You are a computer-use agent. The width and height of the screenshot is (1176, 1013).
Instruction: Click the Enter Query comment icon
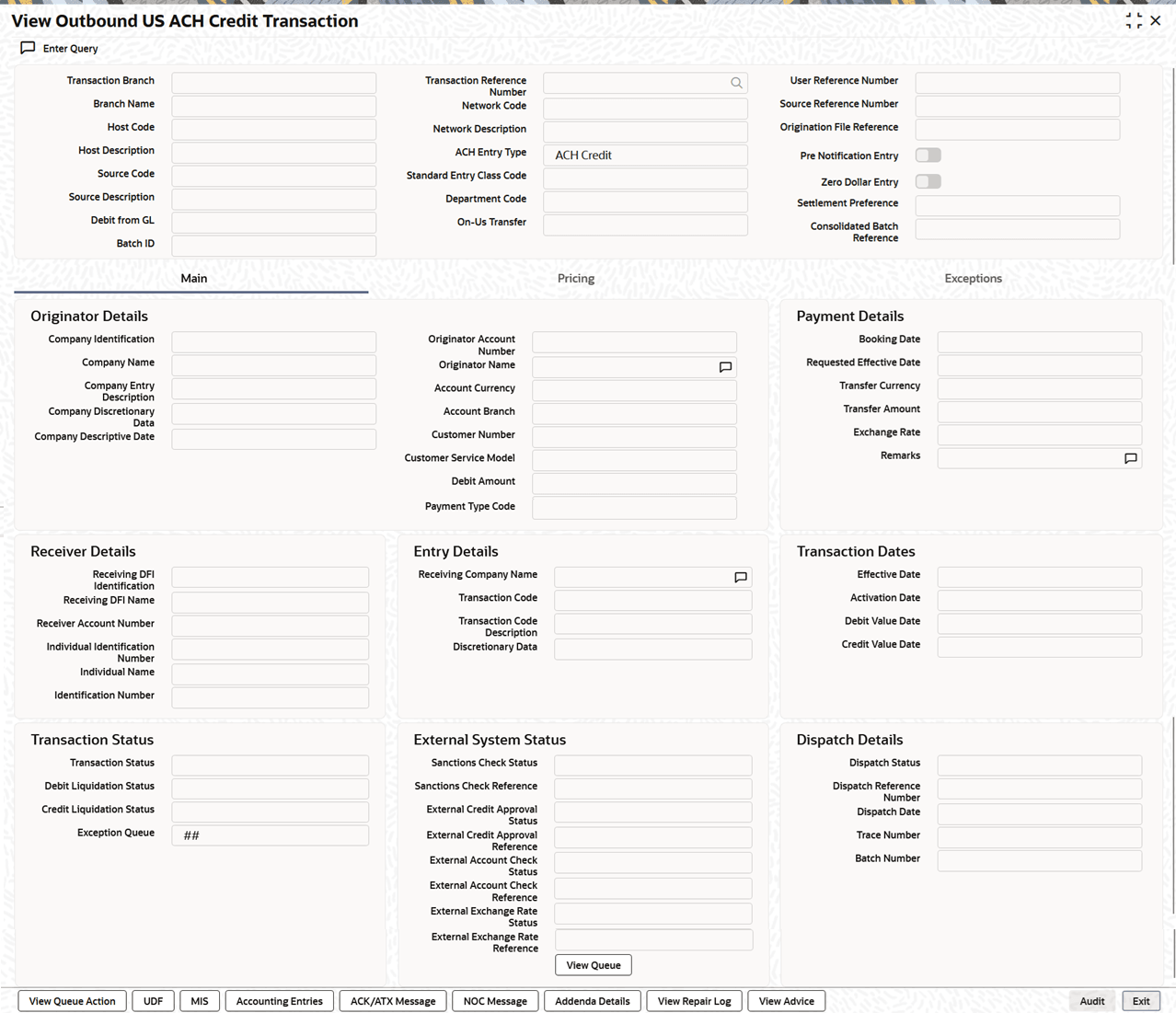click(x=28, y=48)
